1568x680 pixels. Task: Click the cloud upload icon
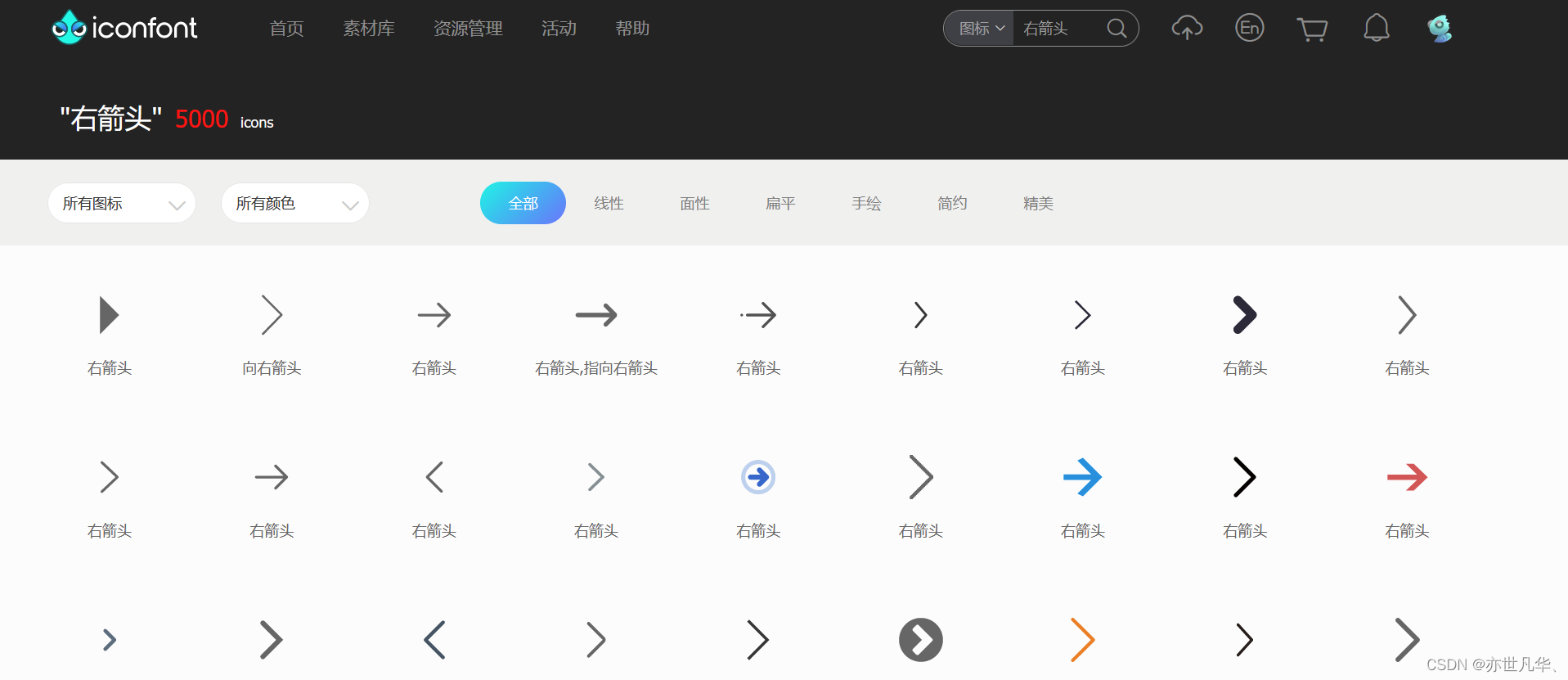click(x=1187, y=29)
